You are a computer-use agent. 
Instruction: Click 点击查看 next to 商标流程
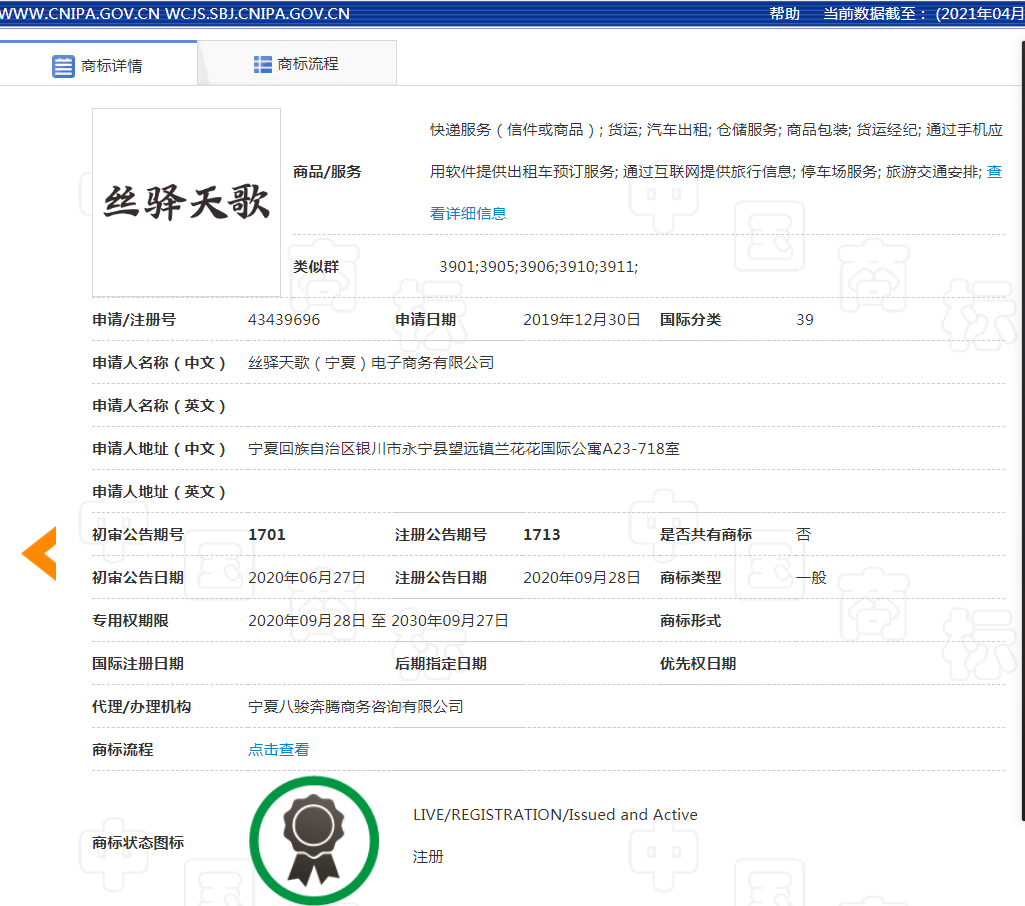278,749
